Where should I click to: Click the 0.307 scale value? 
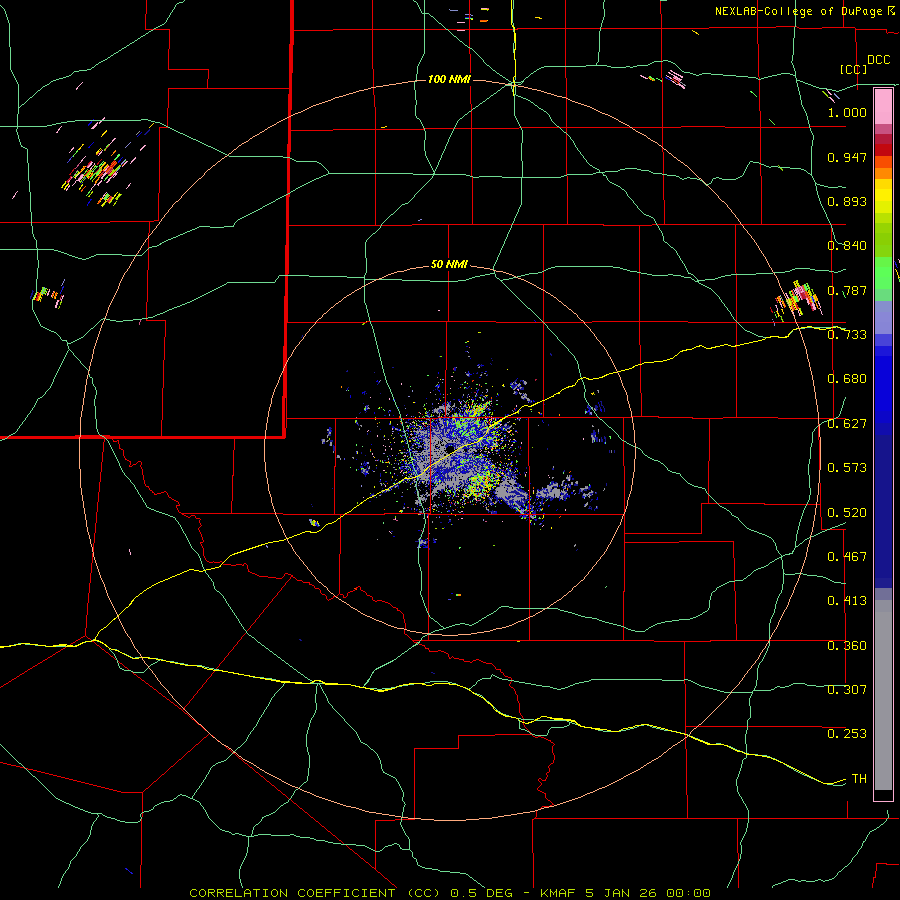coord(847,690)
